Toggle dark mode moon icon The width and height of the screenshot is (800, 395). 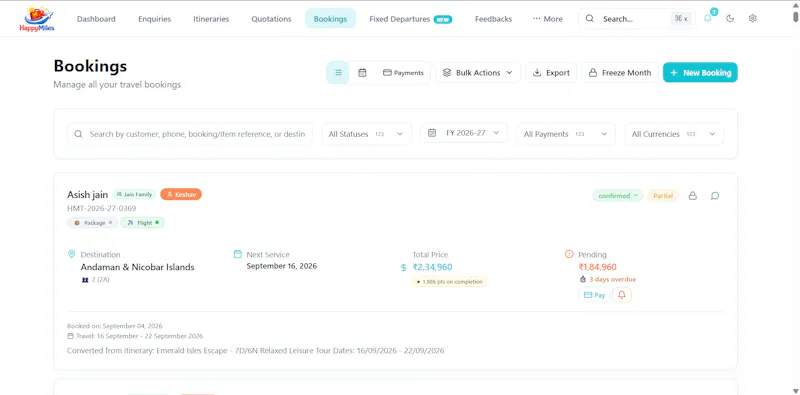click(730, 18)
